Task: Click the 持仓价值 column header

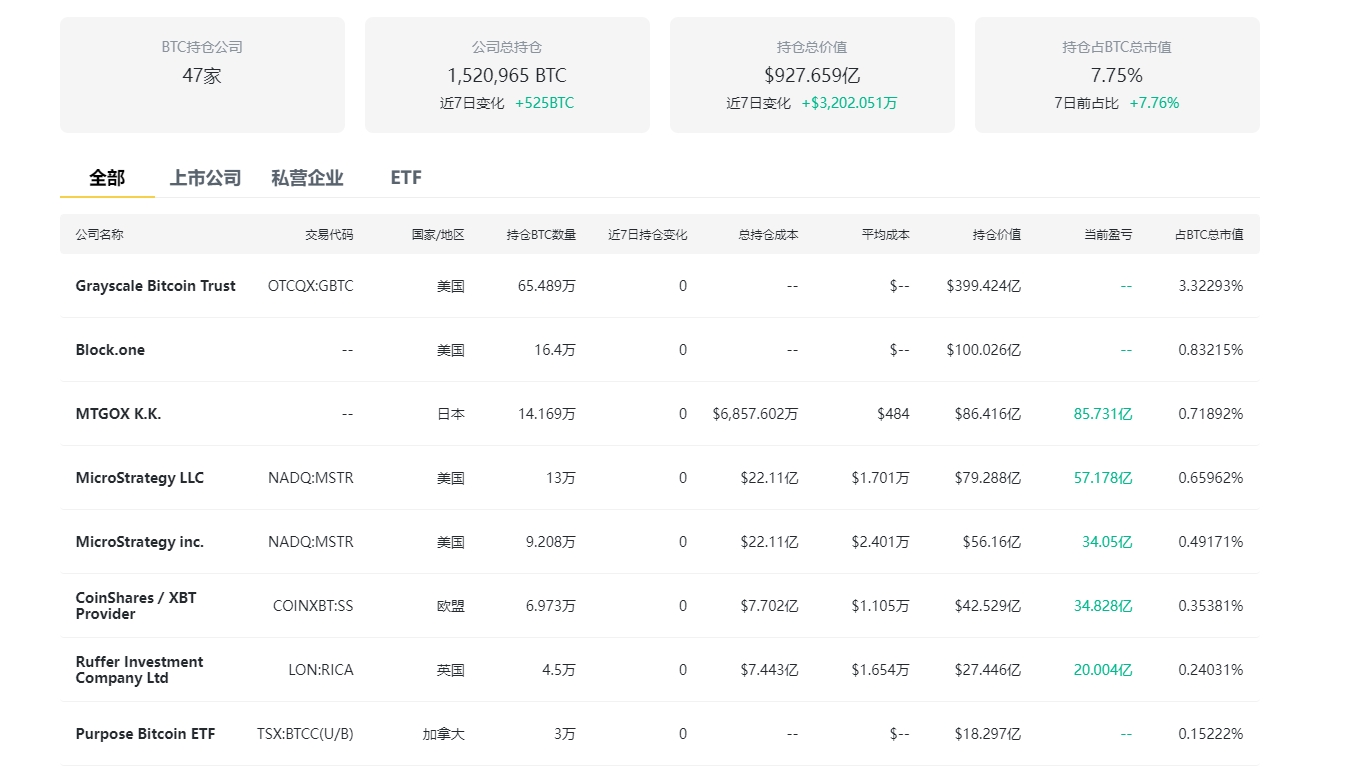Action: tap(997, 235)
